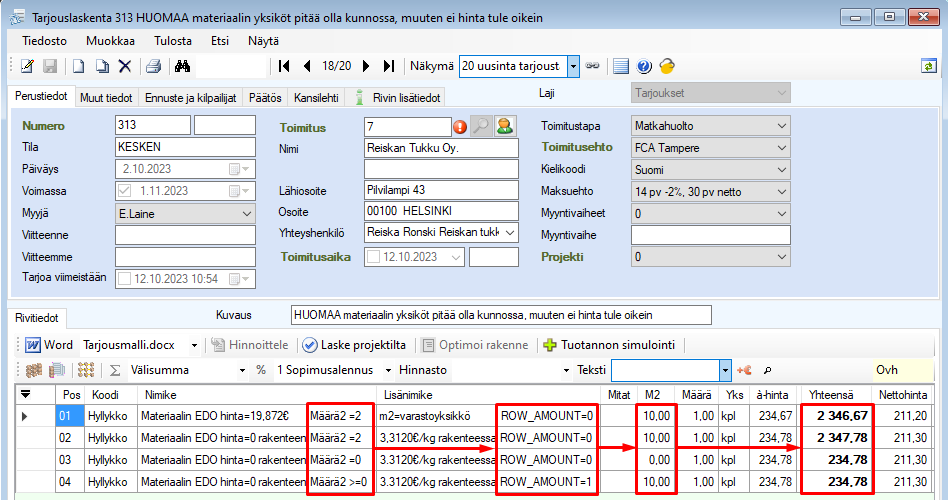948x500 pixels.
Task: Click the yellow message bubble icon
Action: pos(667,66)
